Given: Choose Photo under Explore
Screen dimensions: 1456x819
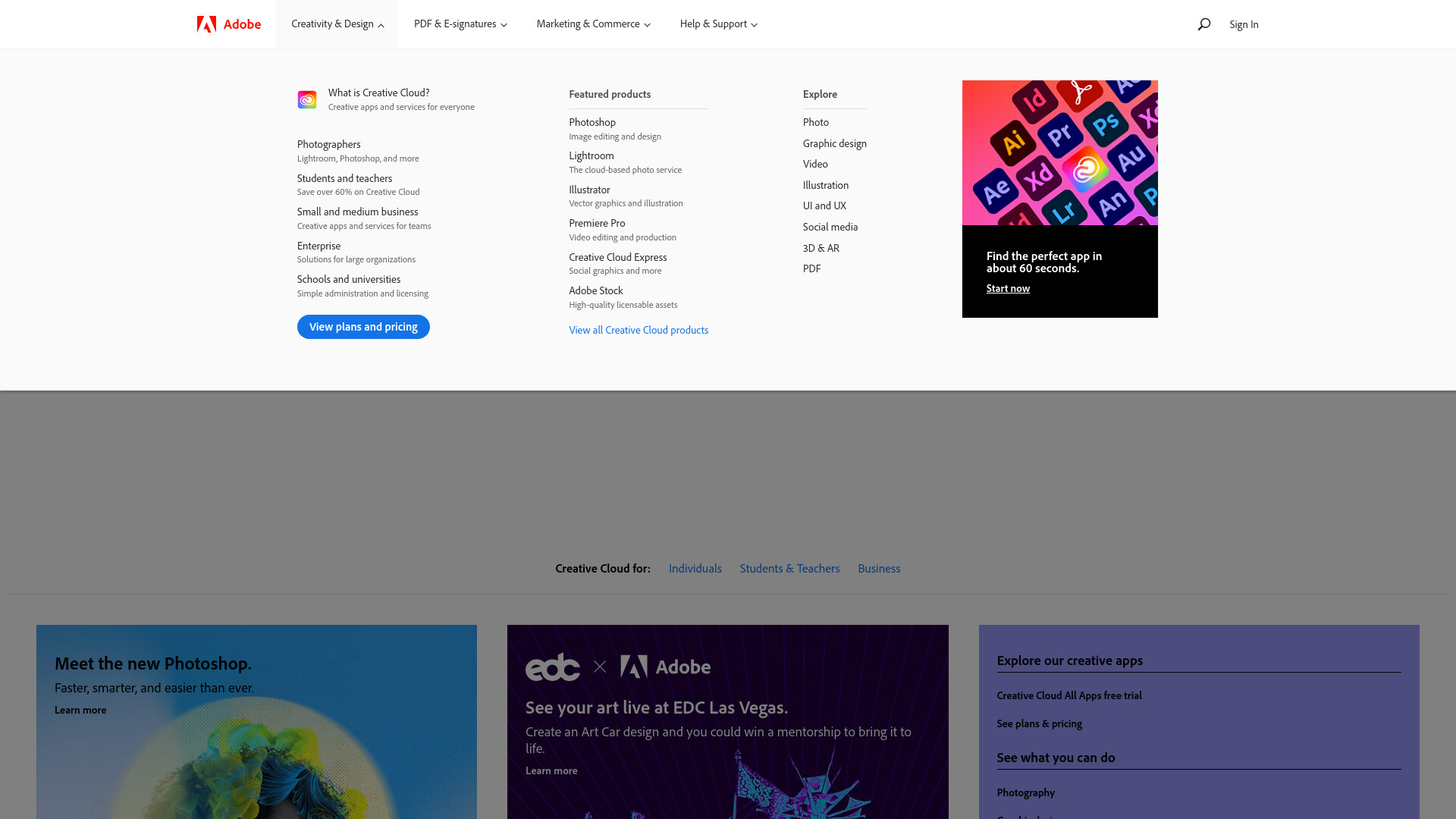Looking at the screenshot, I should click(x=815, y=122).
